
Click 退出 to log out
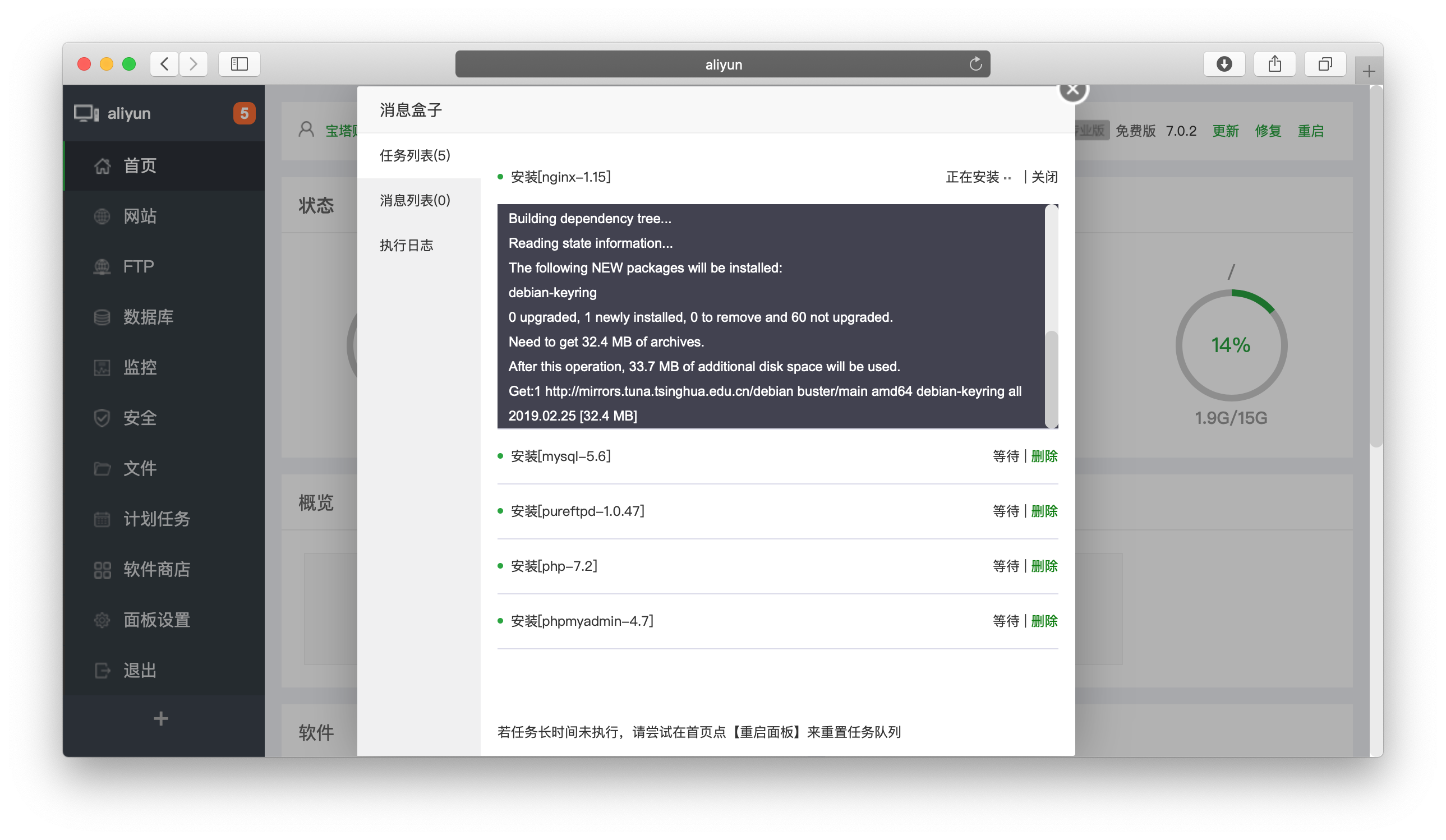(x=164, y=671)
